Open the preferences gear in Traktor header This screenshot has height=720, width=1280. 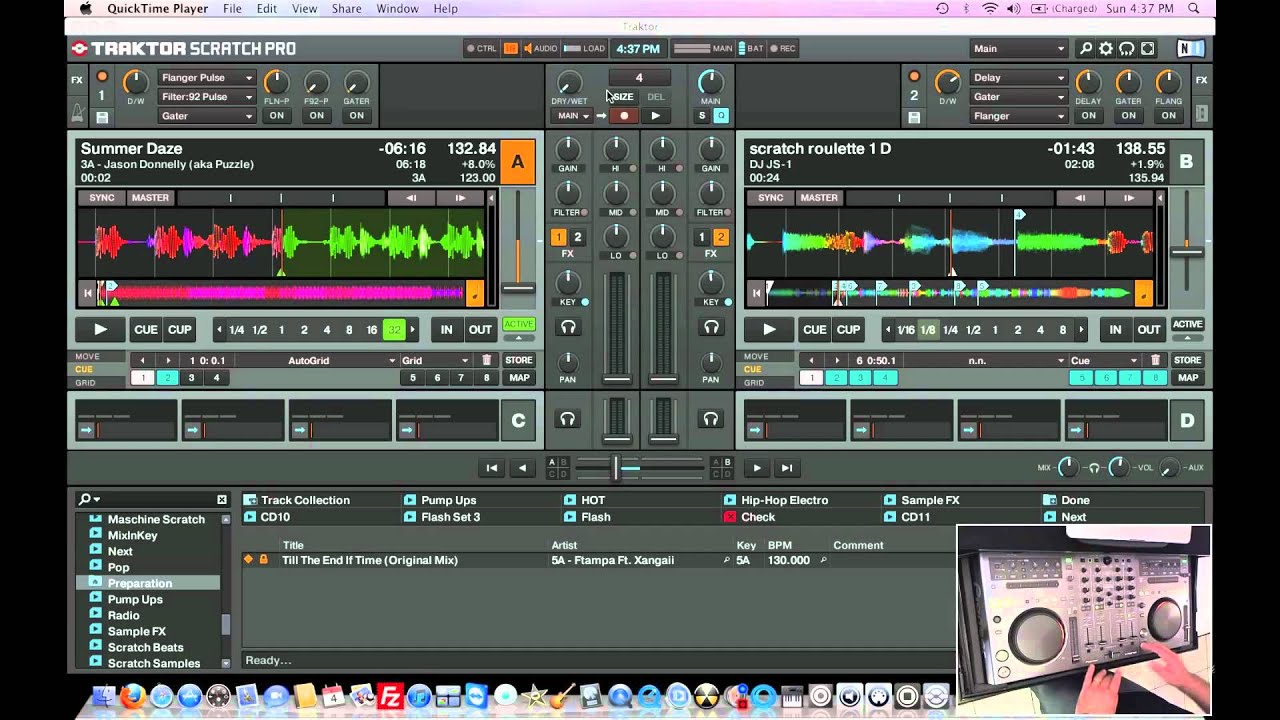pos(1106,48)
